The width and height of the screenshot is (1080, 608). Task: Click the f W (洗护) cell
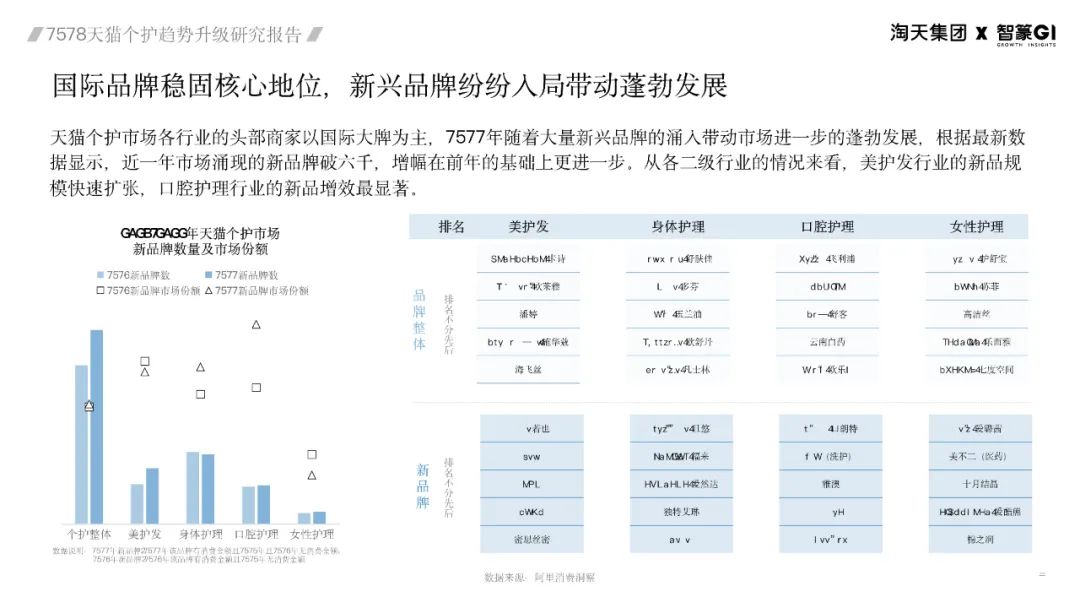click(x=831, y=457)
